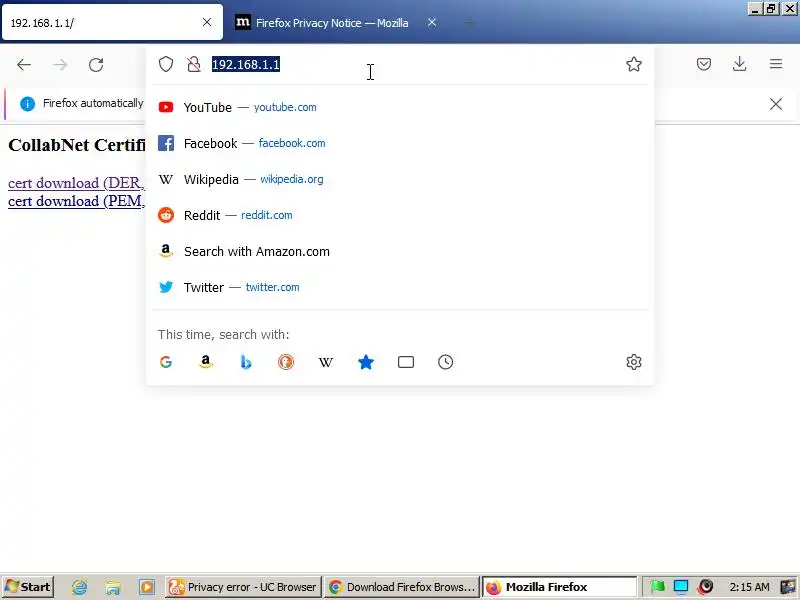Select the Facebook suggestion
The image size is (800, 600).
point(399,143)
